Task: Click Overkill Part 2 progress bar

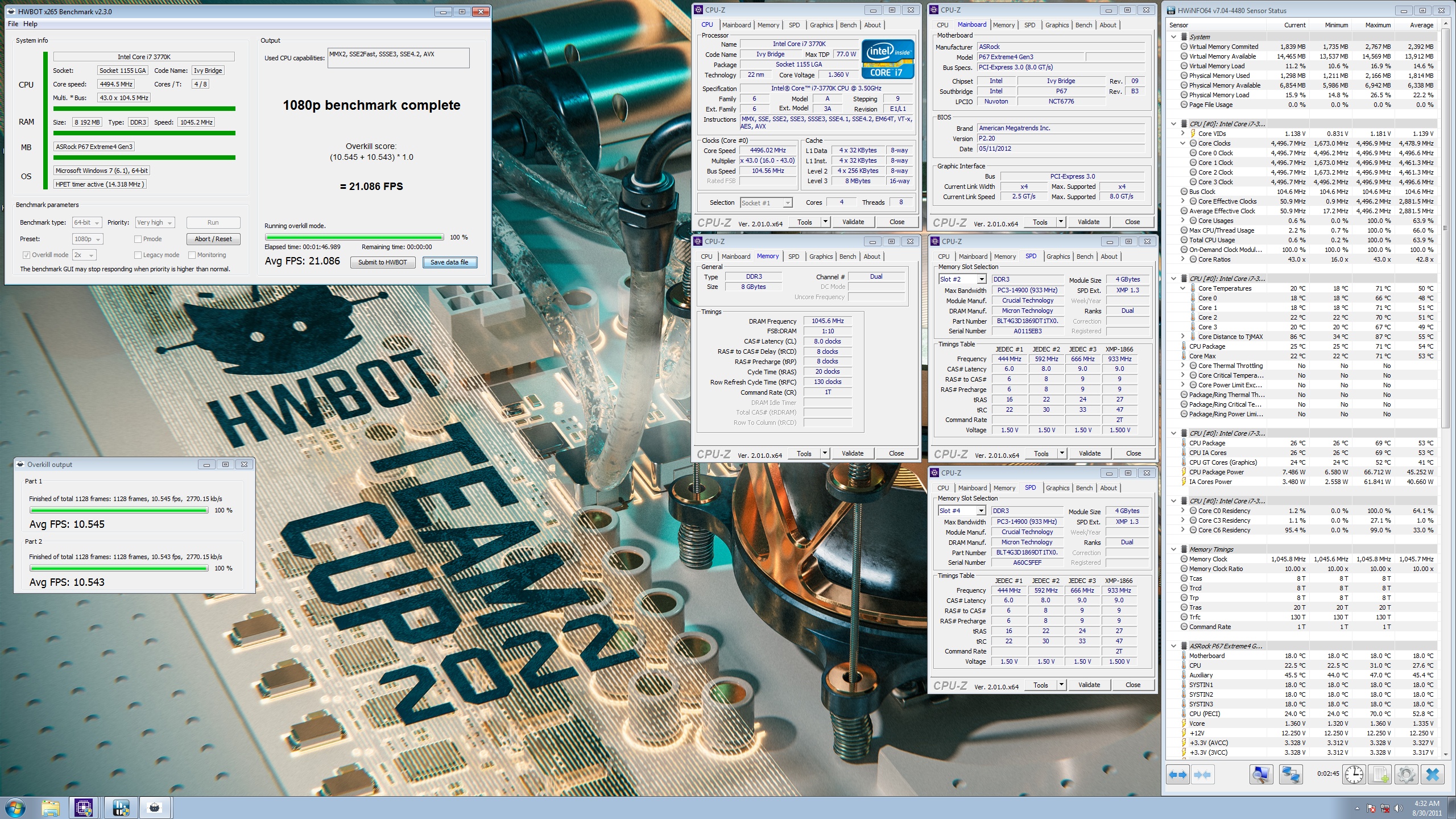Action: [x=119, y=568]
